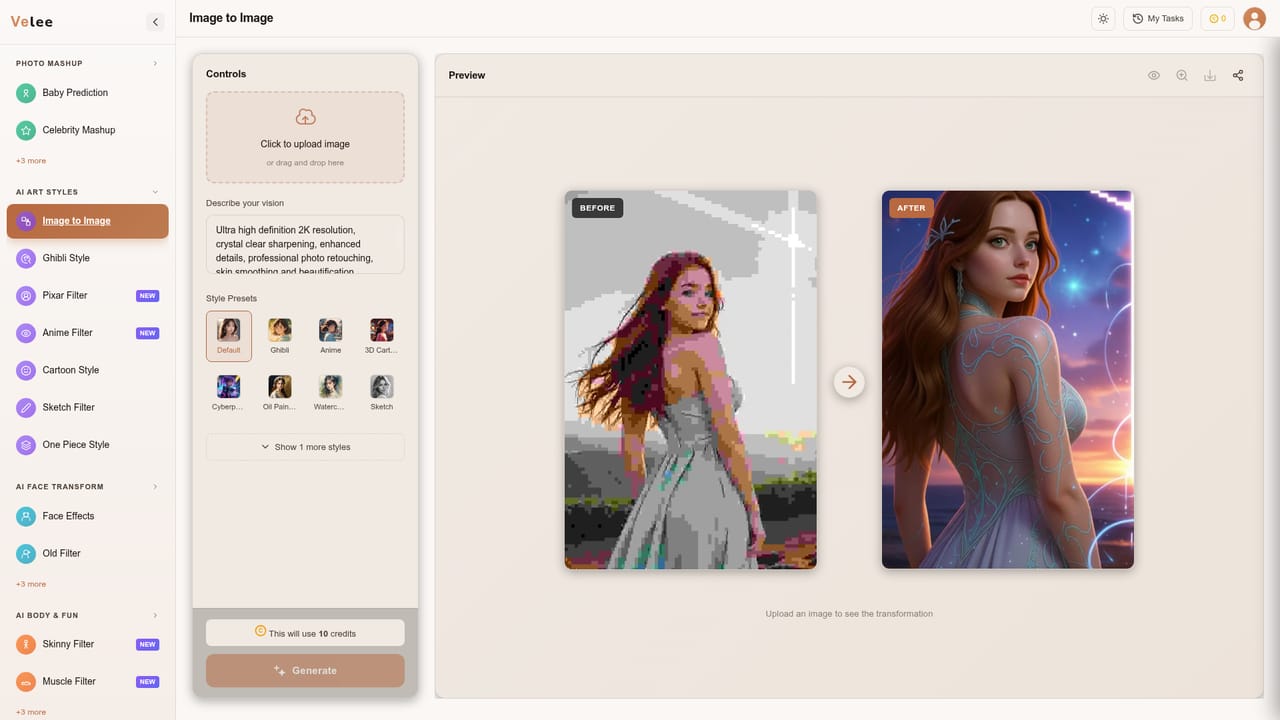Select the 3D Cartoon style preset
The height and width of the screenshot is (720, 1280).
tap(382, 336)
